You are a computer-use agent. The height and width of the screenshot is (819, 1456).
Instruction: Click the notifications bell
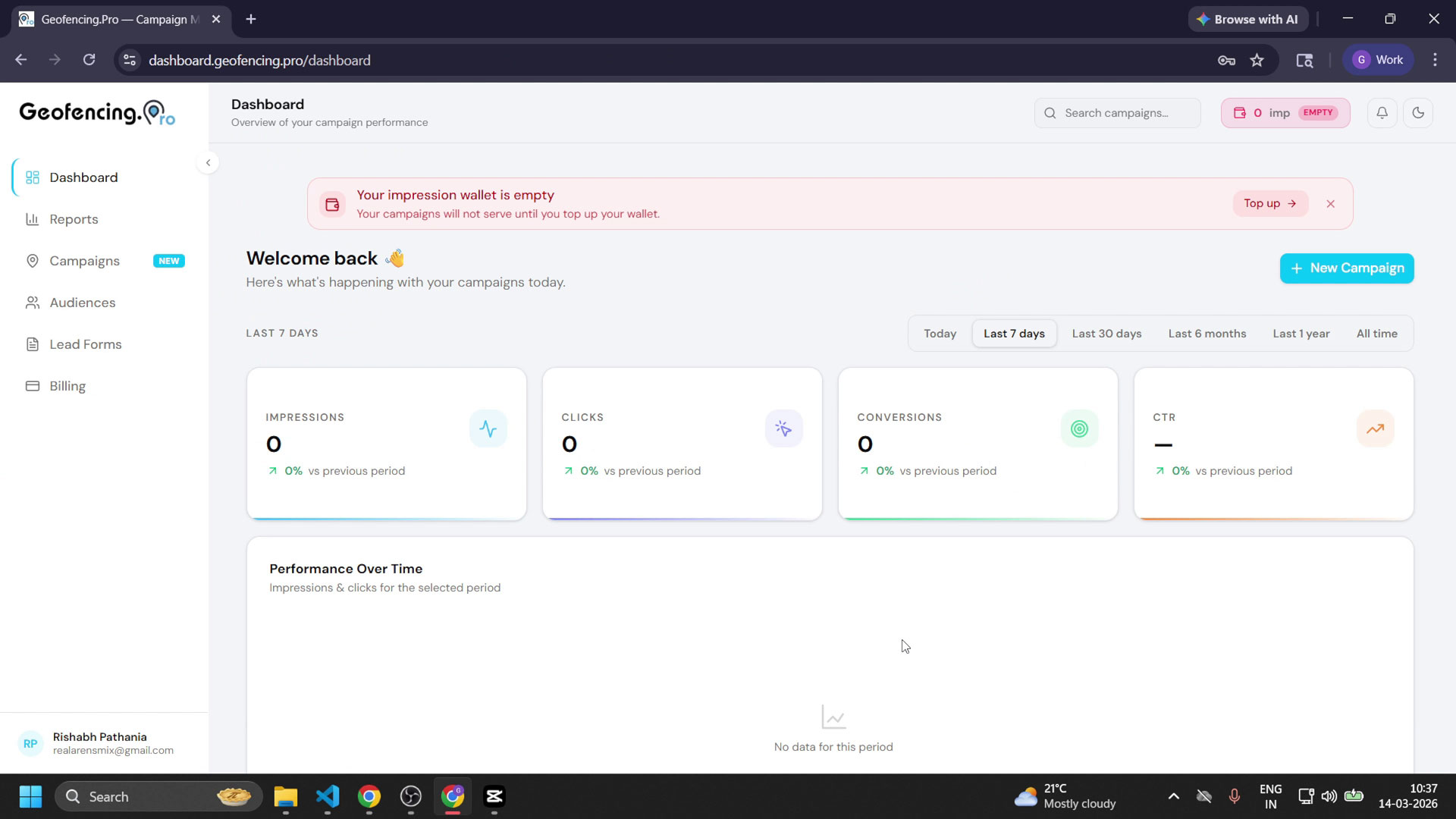point(1382,112)
